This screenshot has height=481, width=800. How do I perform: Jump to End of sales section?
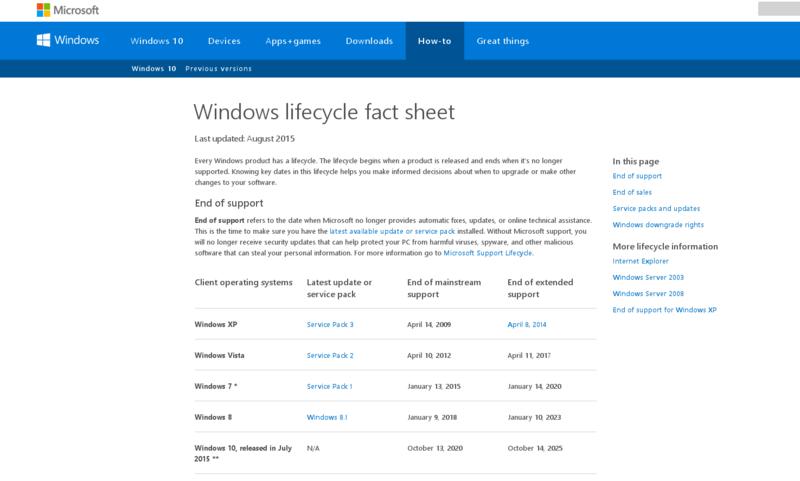(x=632, y=192)
